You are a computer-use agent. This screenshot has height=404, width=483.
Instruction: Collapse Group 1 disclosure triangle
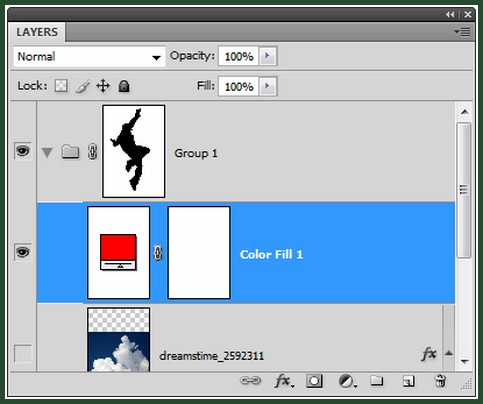pyautogui.click(x=47, y=153)
